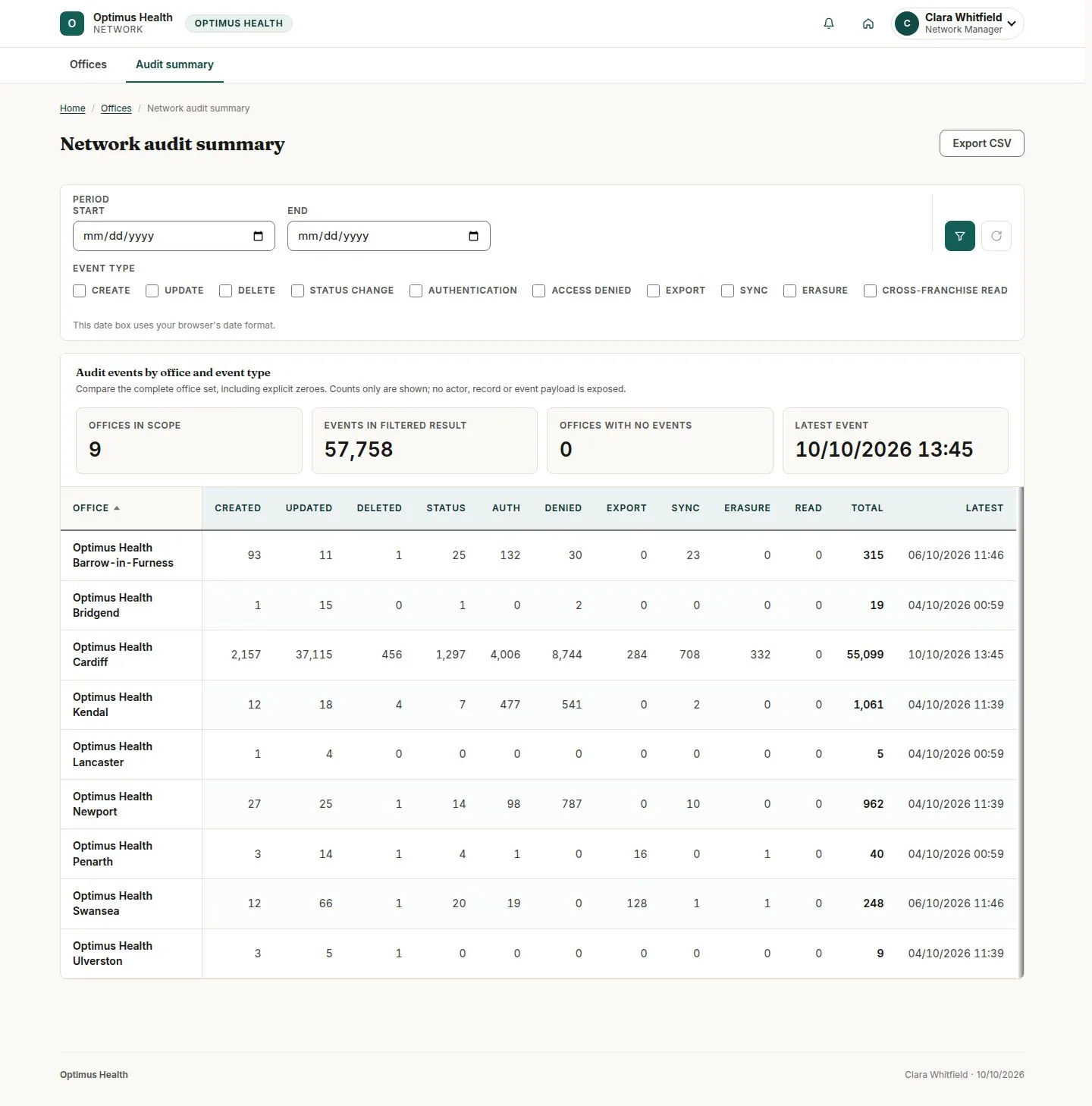Follow the Home breadcrumb link
Image resolution: width=1092 pixels, height=1106 pixels.
click(x=73, y=108)
